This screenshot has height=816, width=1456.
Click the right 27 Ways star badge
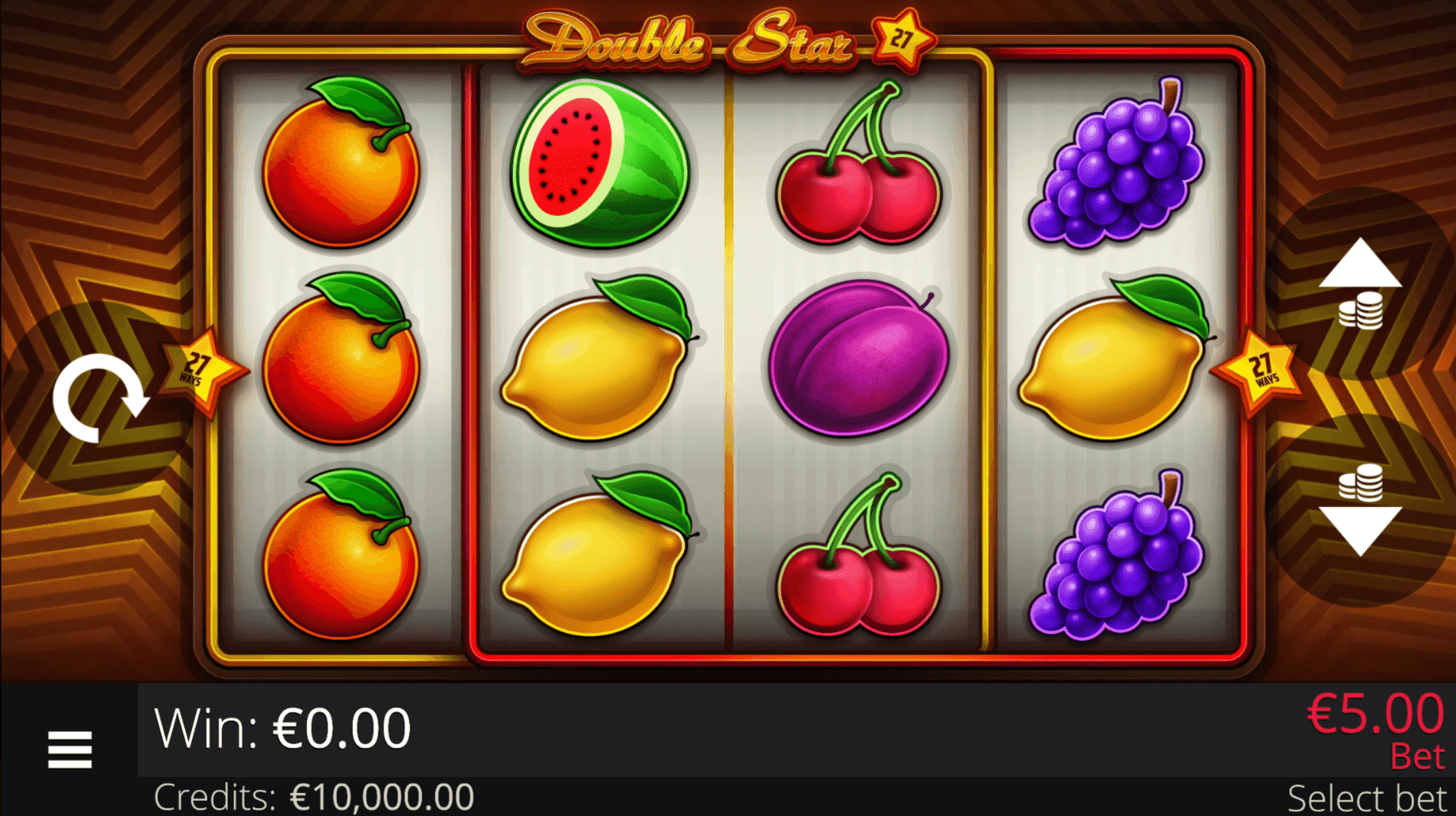click(1257, 371)
